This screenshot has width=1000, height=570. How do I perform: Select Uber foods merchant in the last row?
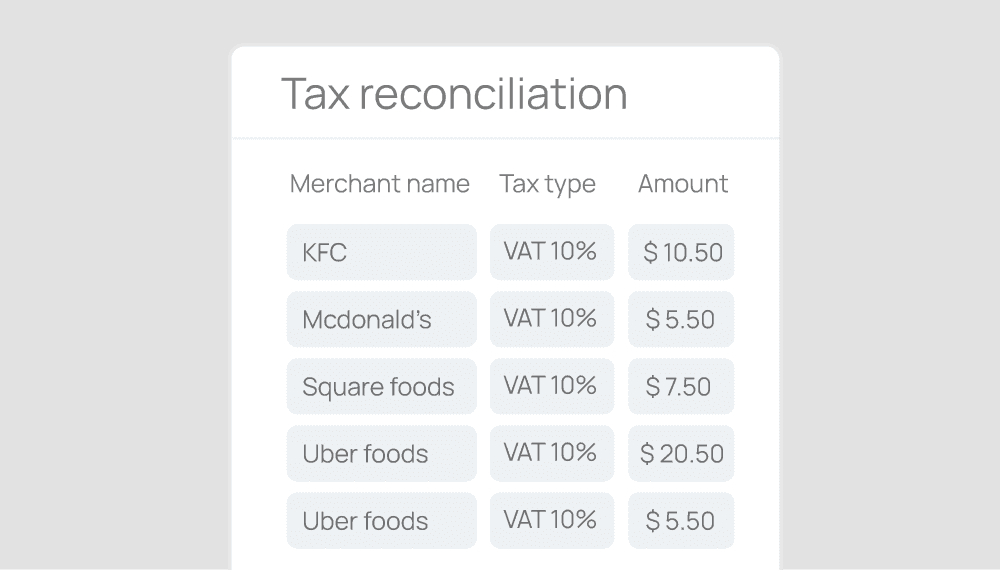point(381,520)
